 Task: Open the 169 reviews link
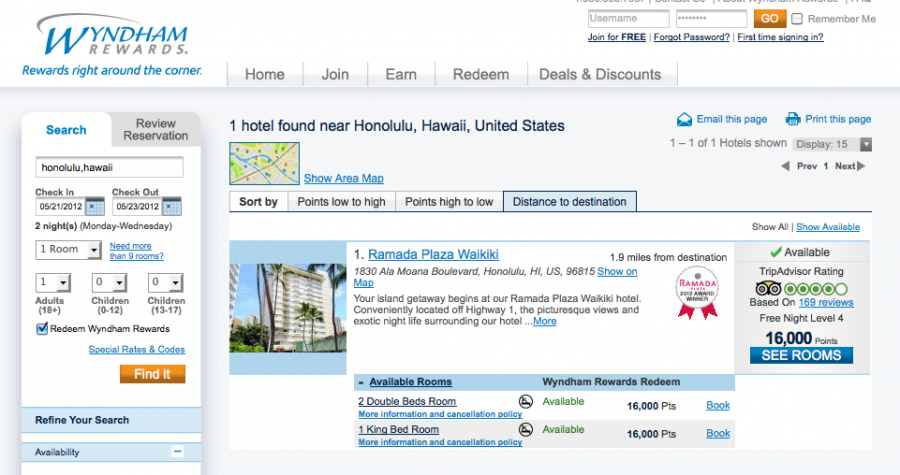826,302
